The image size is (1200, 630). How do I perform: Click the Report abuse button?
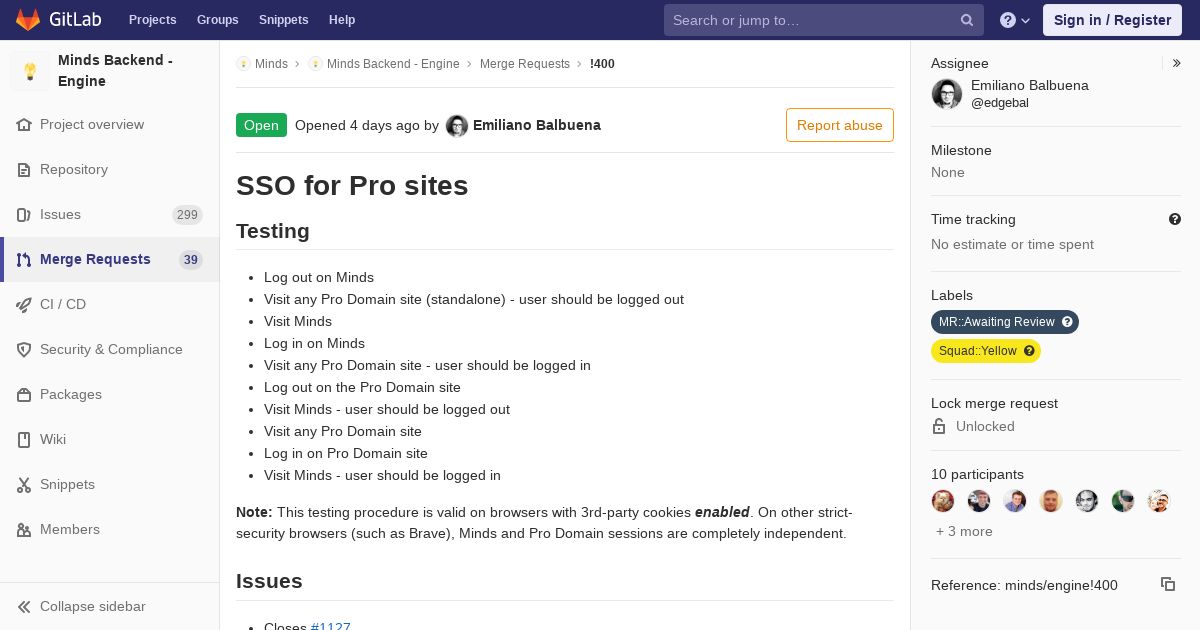(840, 125)
